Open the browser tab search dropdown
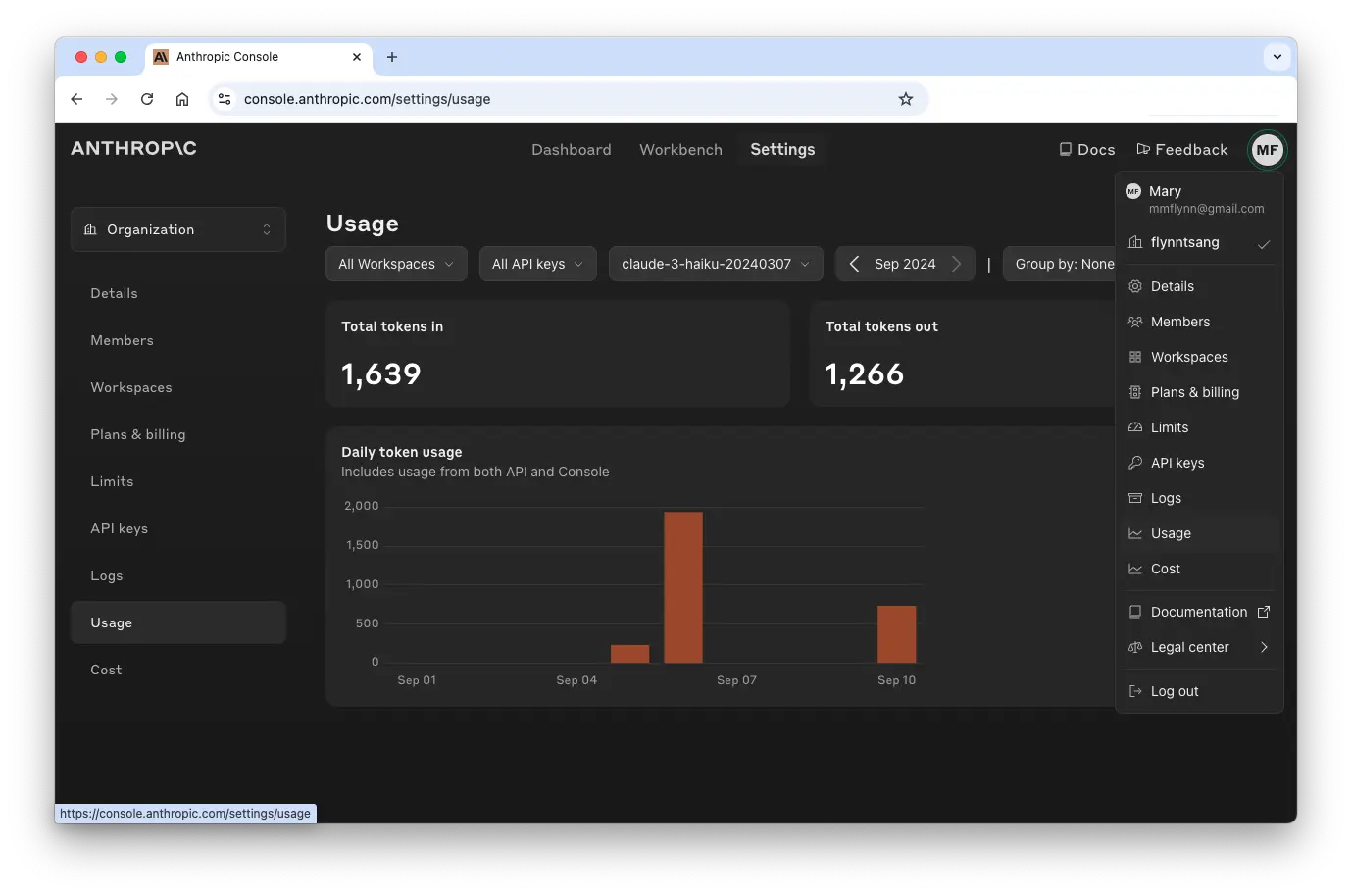The image size is (1352, 896). pos(1277,57)
